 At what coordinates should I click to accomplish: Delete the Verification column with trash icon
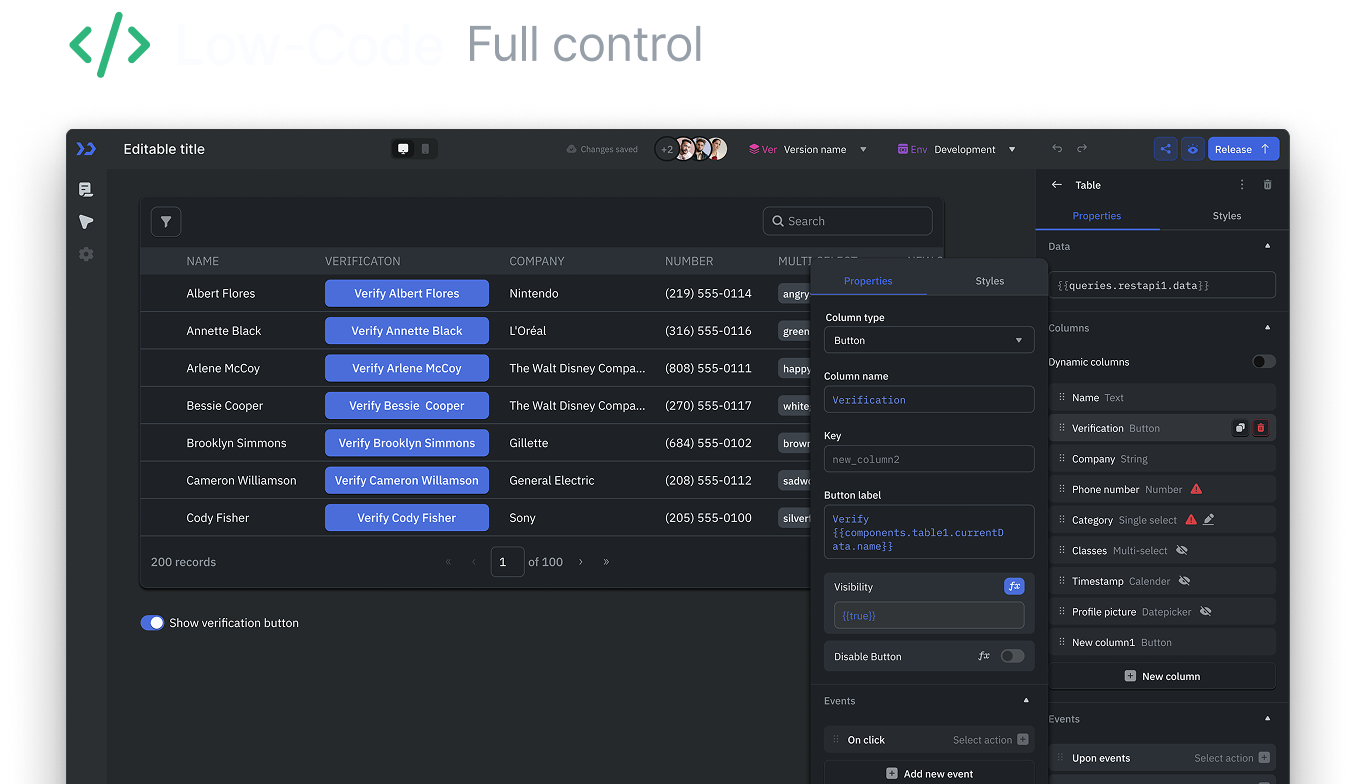point(1260,428)
